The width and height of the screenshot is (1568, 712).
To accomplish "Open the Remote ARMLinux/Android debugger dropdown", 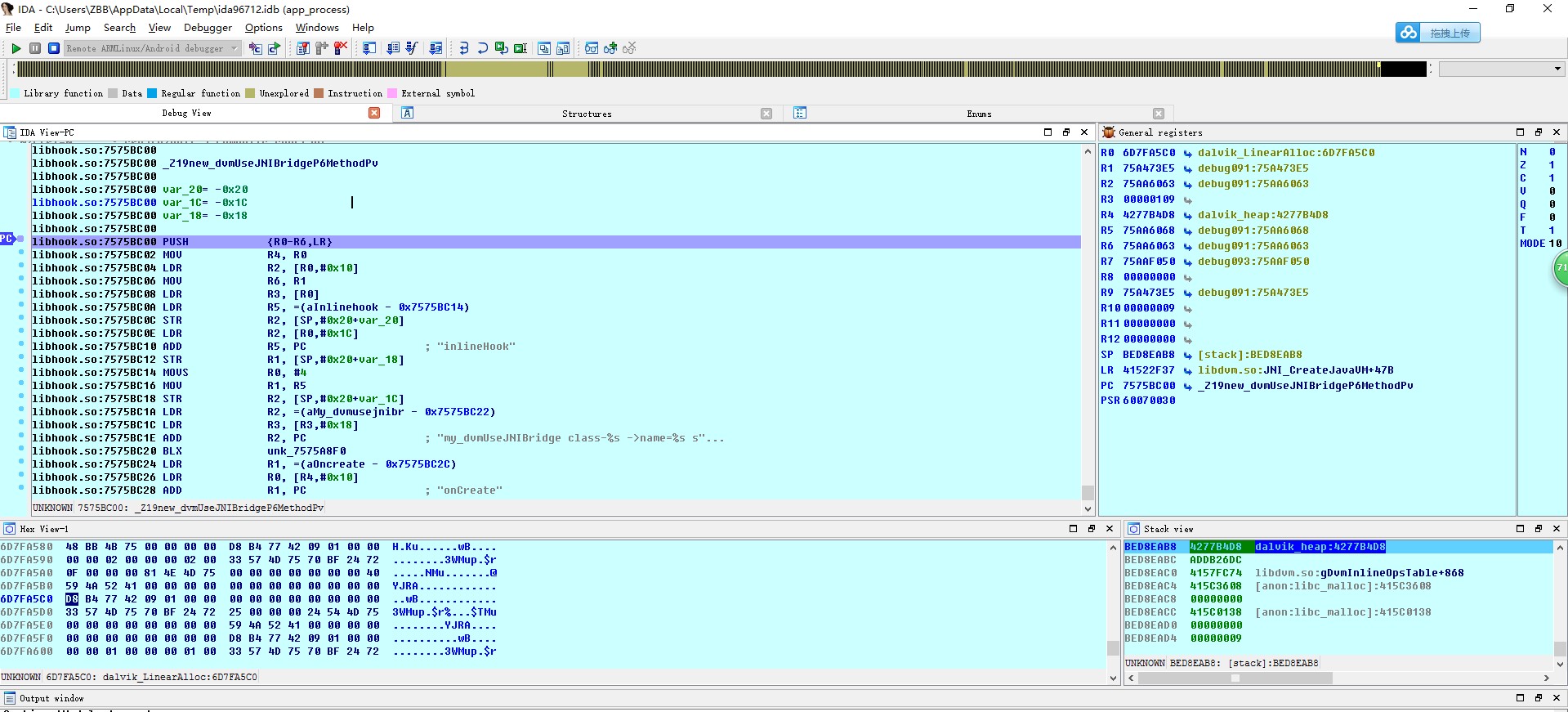I will pos(234,49).
